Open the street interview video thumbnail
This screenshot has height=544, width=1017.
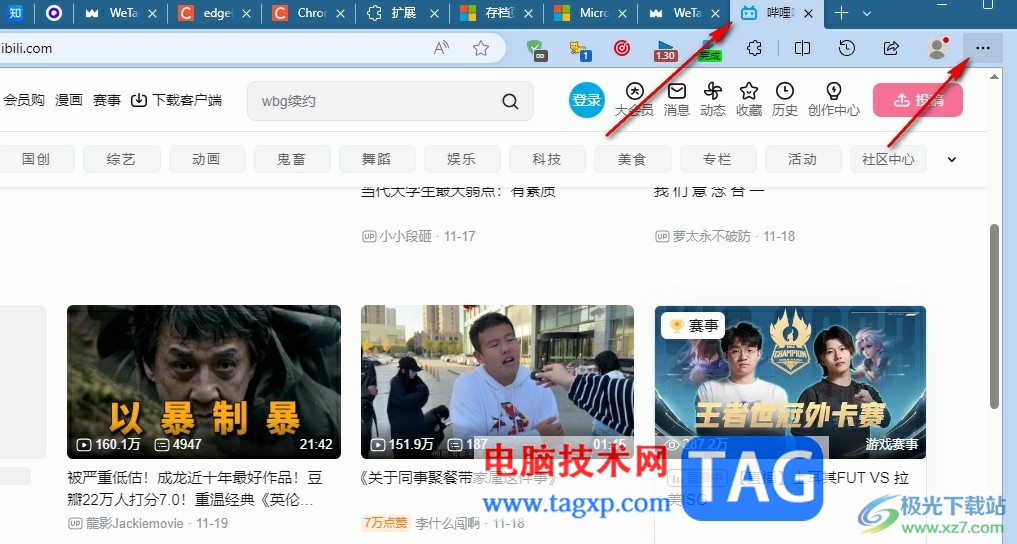pos(497,382)
